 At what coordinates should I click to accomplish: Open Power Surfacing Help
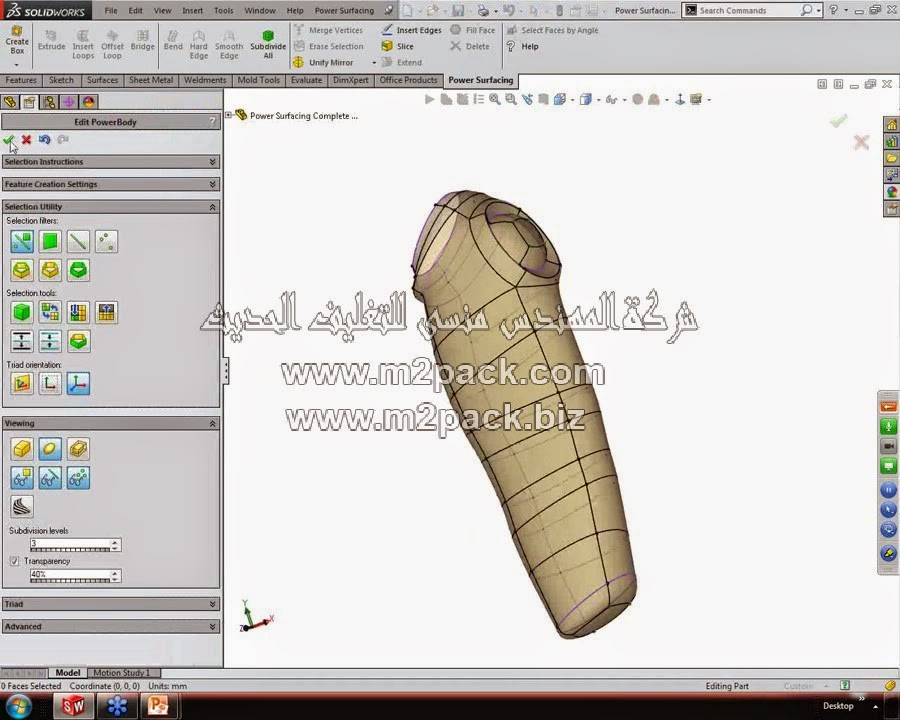pos(522,46)
